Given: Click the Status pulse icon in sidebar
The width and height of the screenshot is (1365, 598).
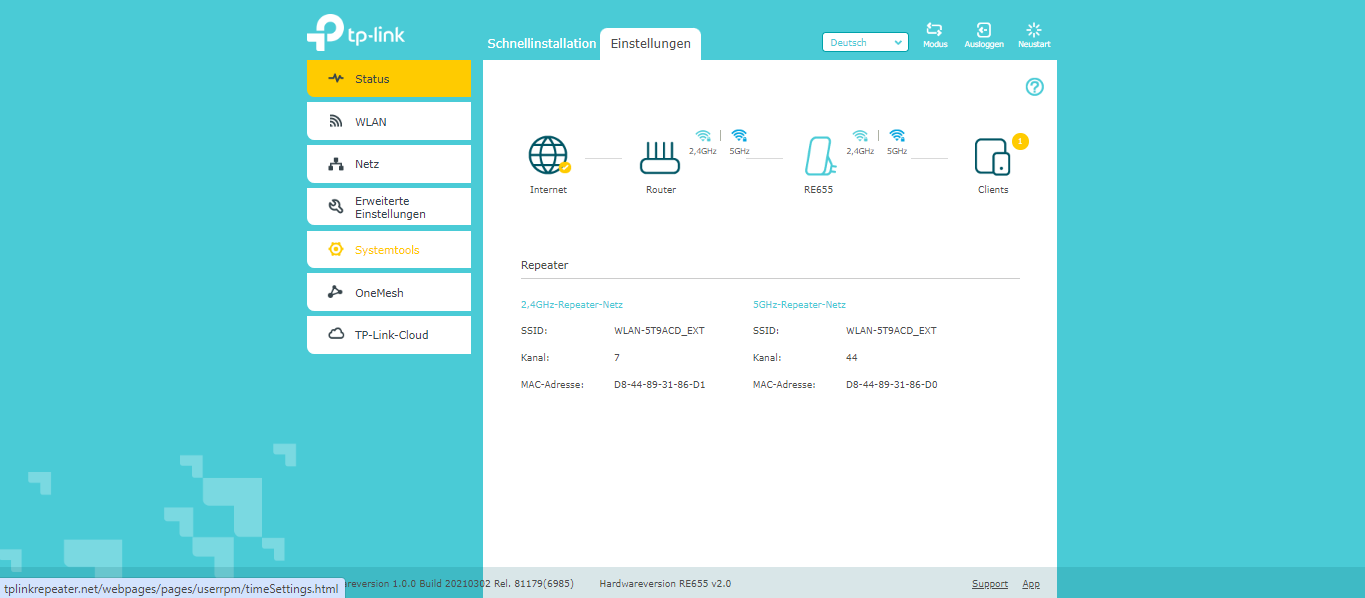Looking at the screenshot, I should (x=336, y=79).
